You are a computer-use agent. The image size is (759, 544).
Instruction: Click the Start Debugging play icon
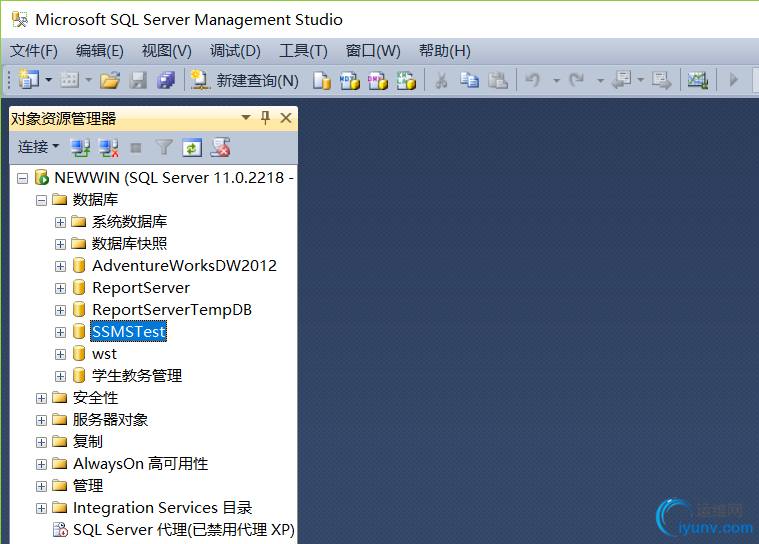tap(734, 79)
